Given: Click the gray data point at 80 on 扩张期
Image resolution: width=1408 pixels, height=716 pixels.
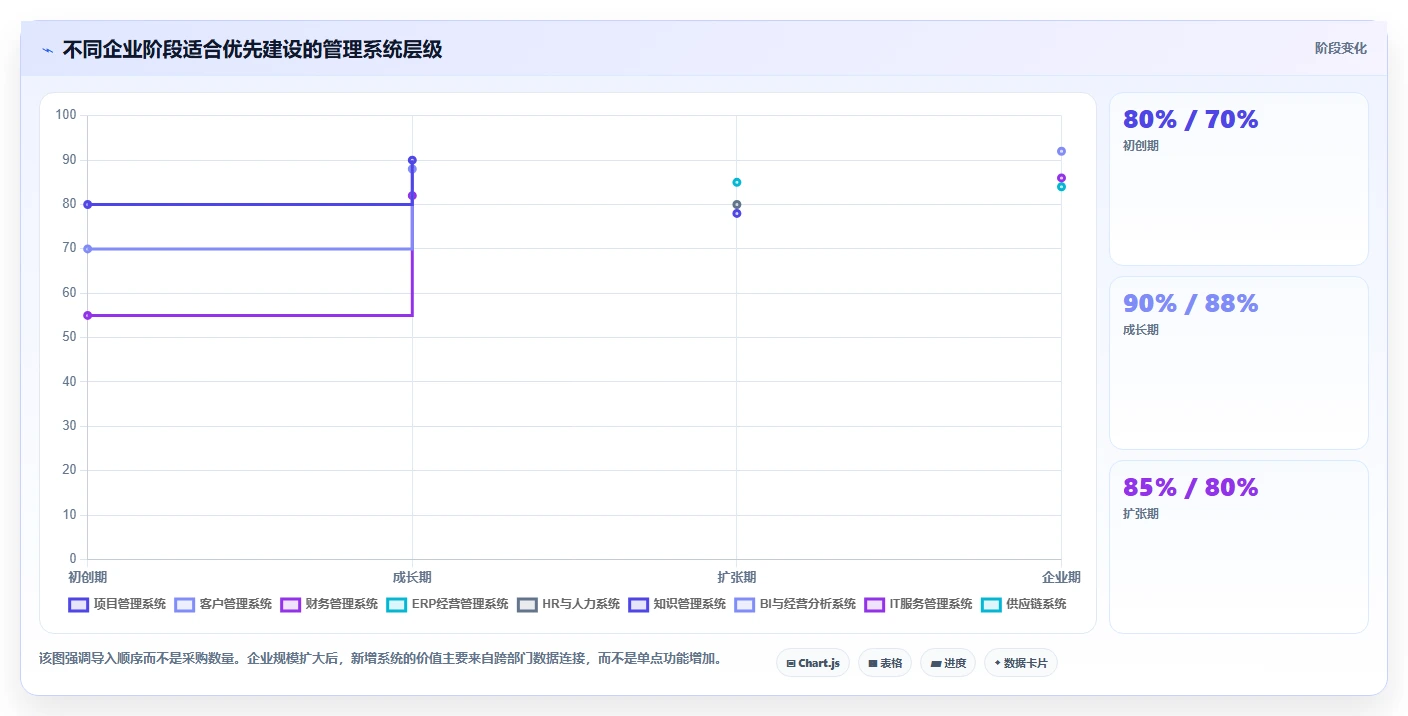Looking at the screenshot, I should pyautogui.click(x=737, y=204).
